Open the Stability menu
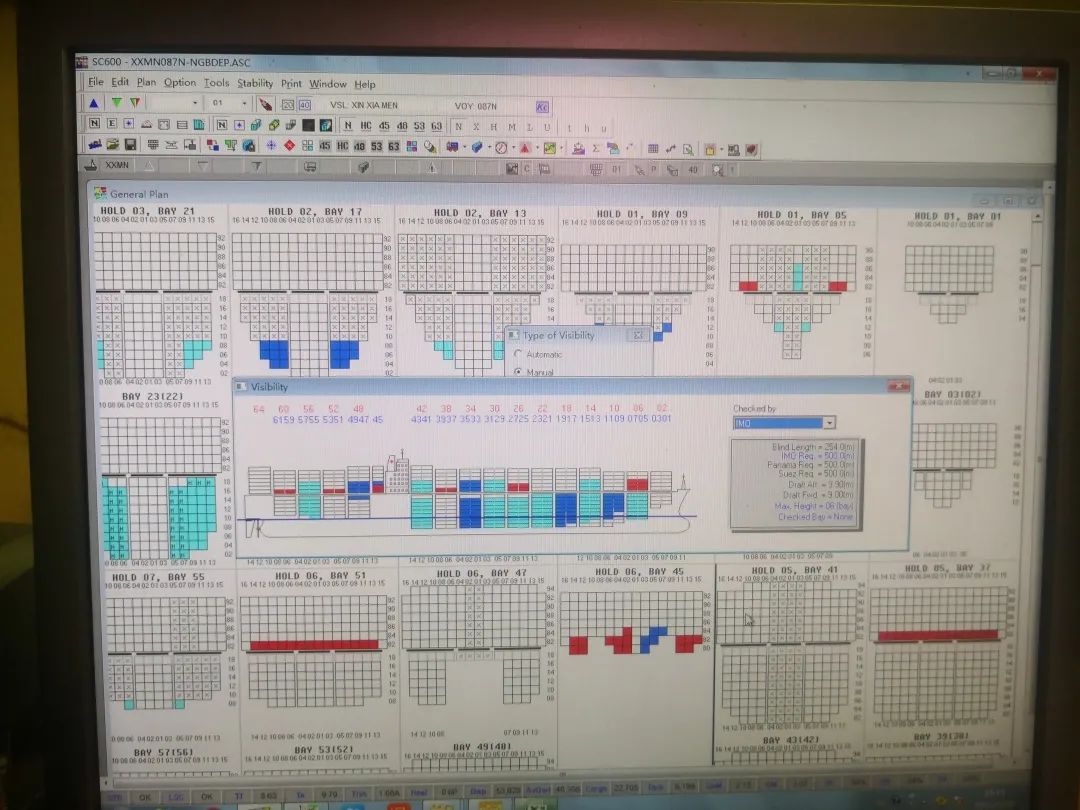1080x810 pixels. coord(255,83)
